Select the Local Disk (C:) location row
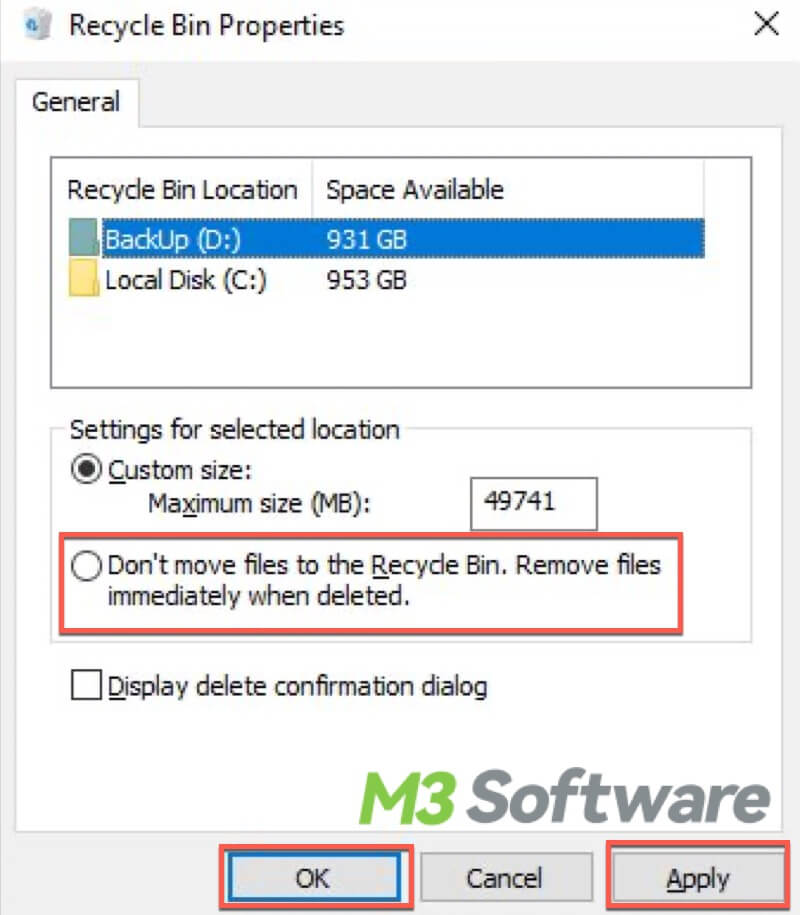This screenshot has height=915, width=800. point(386,280)
